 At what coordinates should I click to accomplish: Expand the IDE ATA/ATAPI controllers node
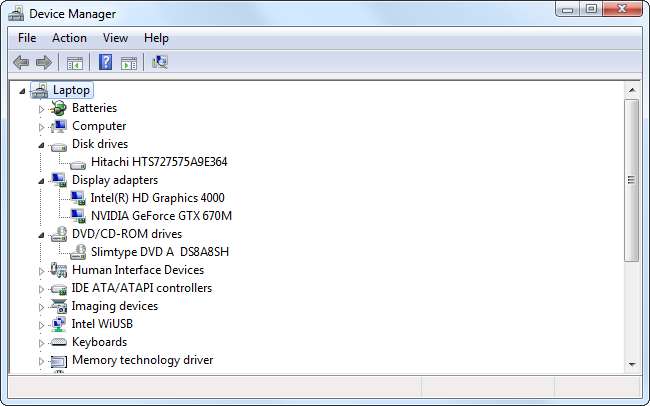[42, 288]
